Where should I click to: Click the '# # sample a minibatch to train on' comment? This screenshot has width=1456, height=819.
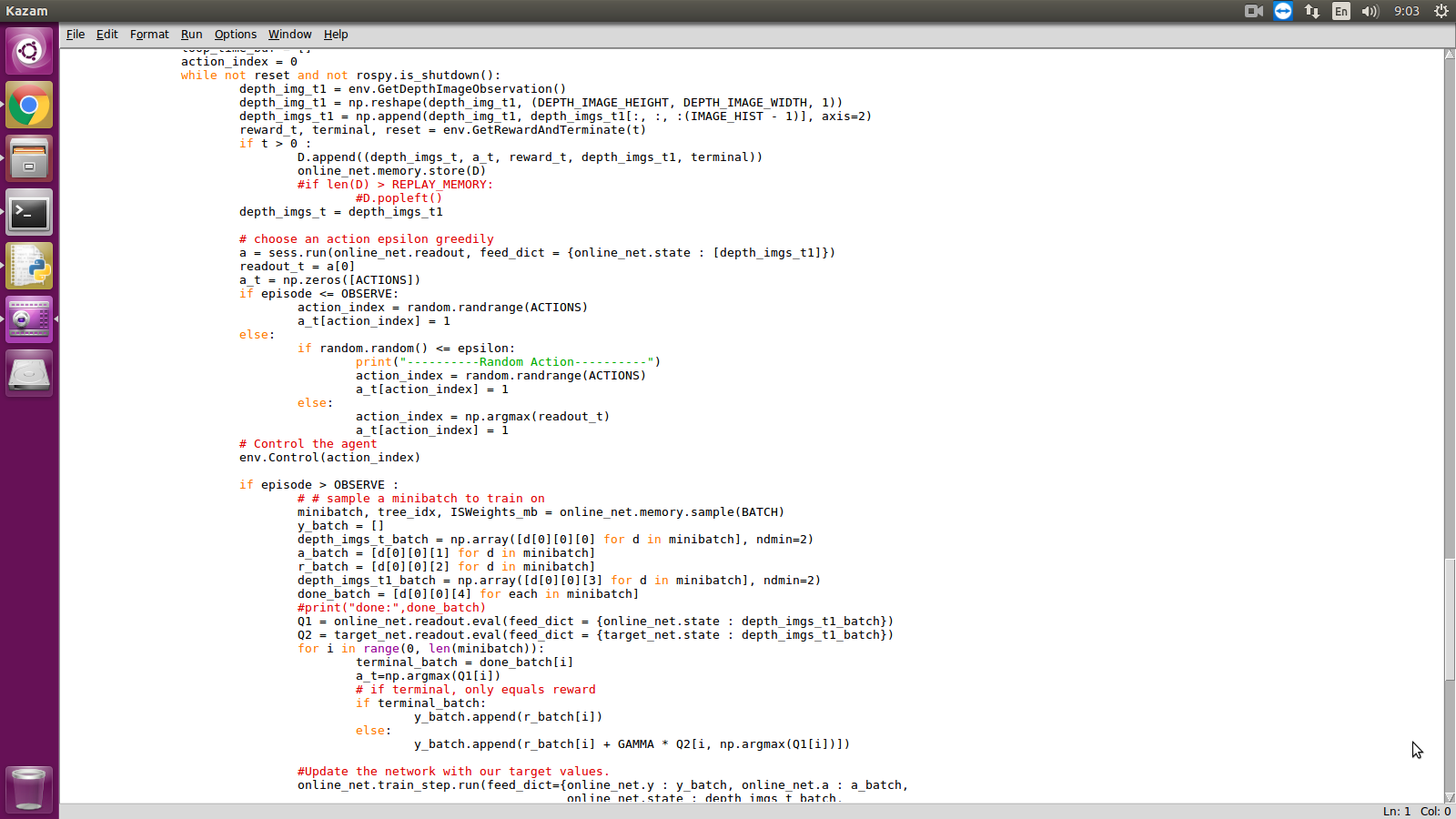tap(420, 499)
